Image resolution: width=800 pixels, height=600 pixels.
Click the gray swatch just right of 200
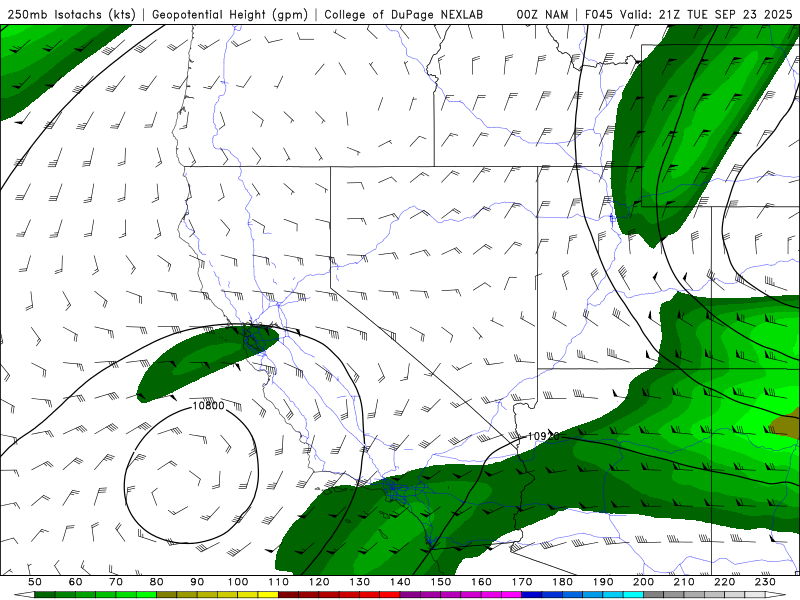(x=654, y=595)
